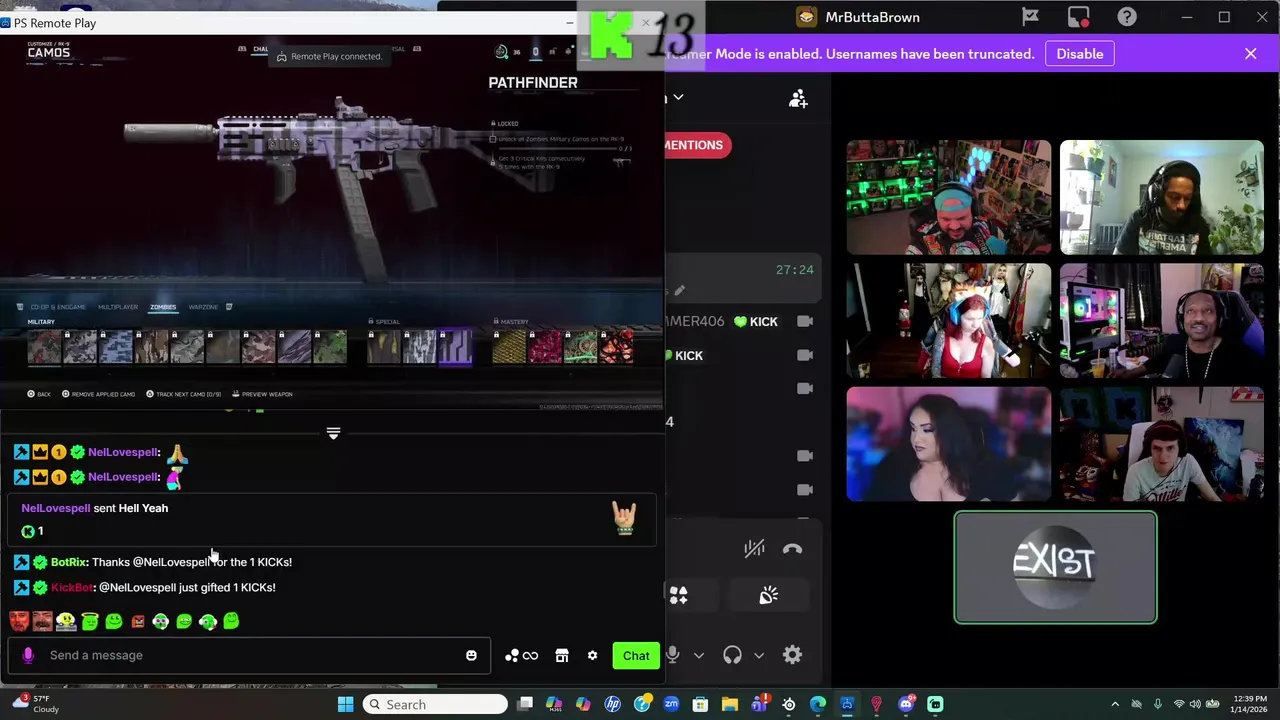Viewport: 1280px width, 720px height.
Task: Open the emoji picker smiley in the chat box
Action: (x=471, y=655)
